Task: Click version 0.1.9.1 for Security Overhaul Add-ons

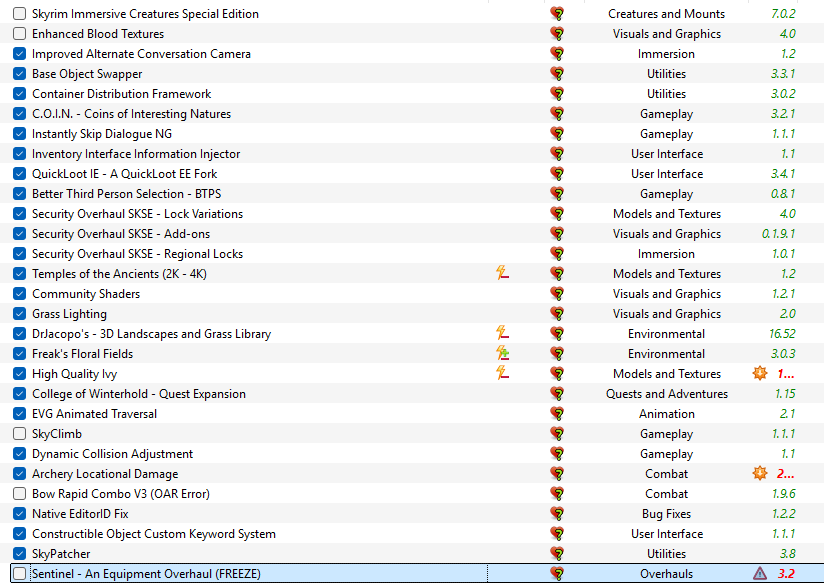Action: tap(778, 233)
